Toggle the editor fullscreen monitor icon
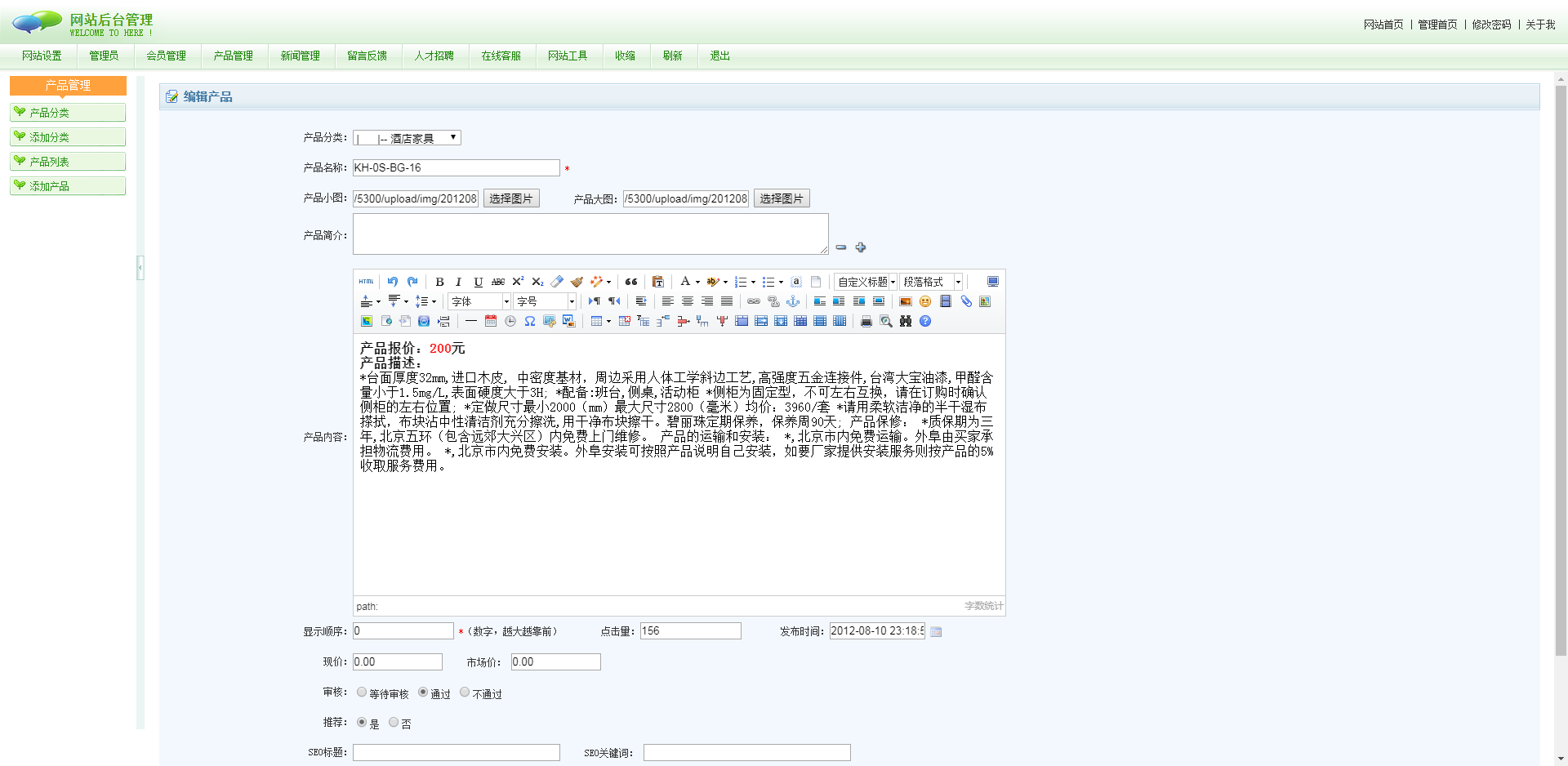 [993, 282]
